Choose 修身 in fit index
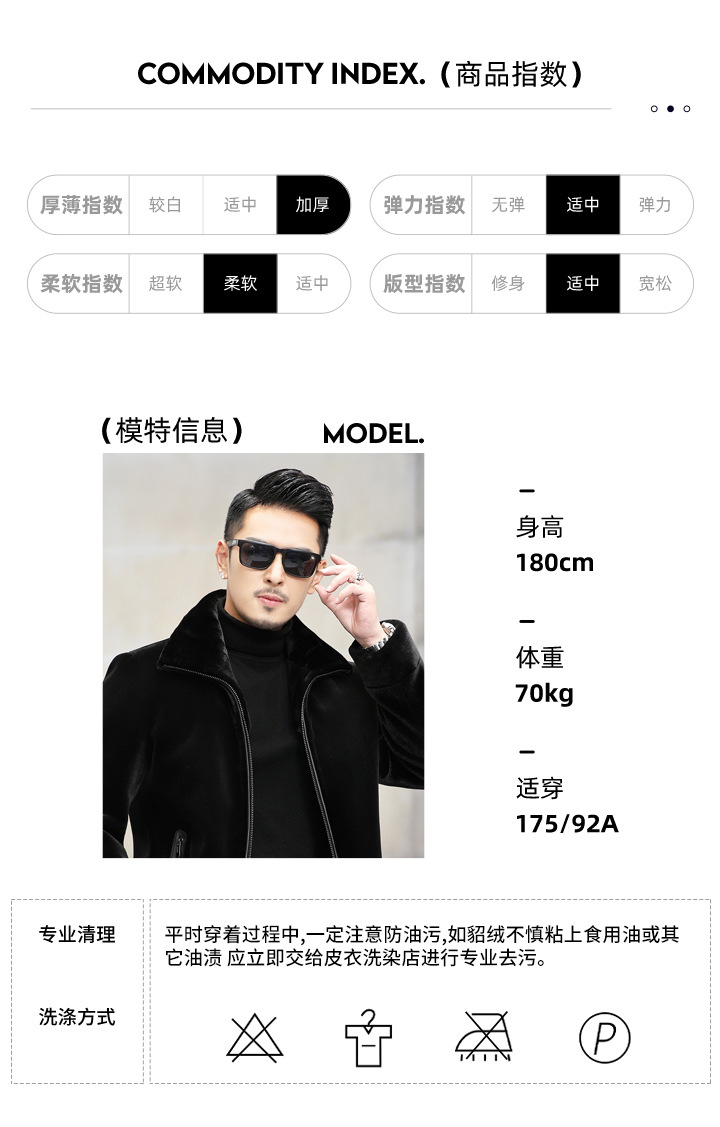The height and width of the screenshot is (1127, 720). (x=508, y=283)
